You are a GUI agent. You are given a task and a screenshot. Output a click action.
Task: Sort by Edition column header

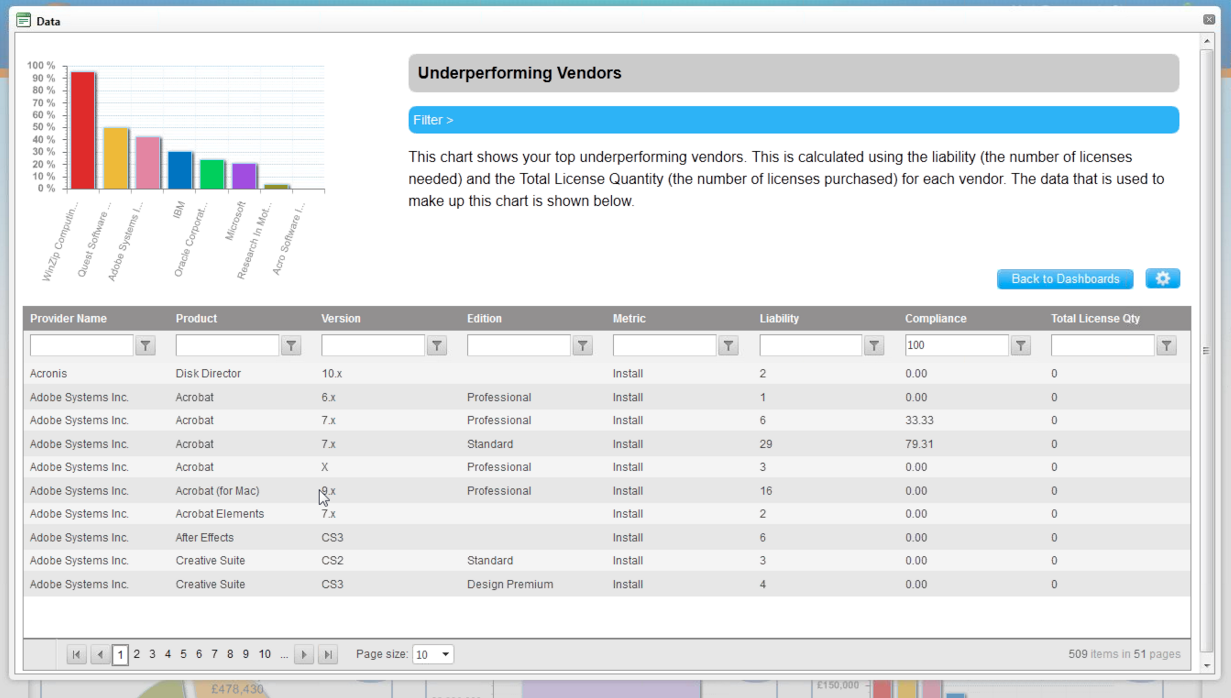[484, 318]
